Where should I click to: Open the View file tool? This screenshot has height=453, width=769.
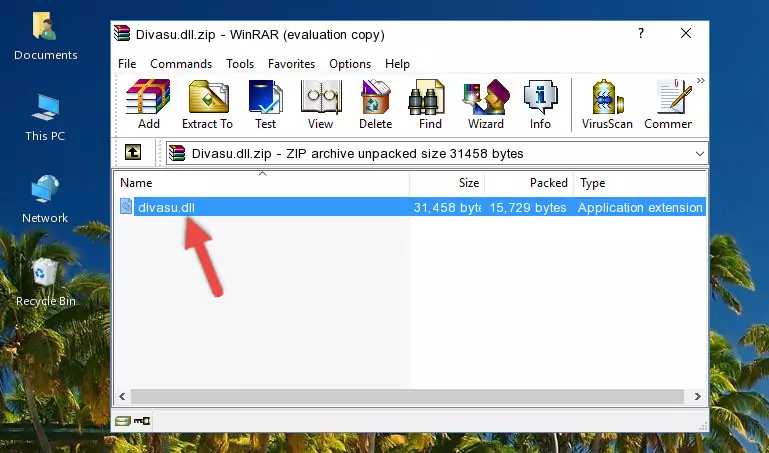click(320, 104)
